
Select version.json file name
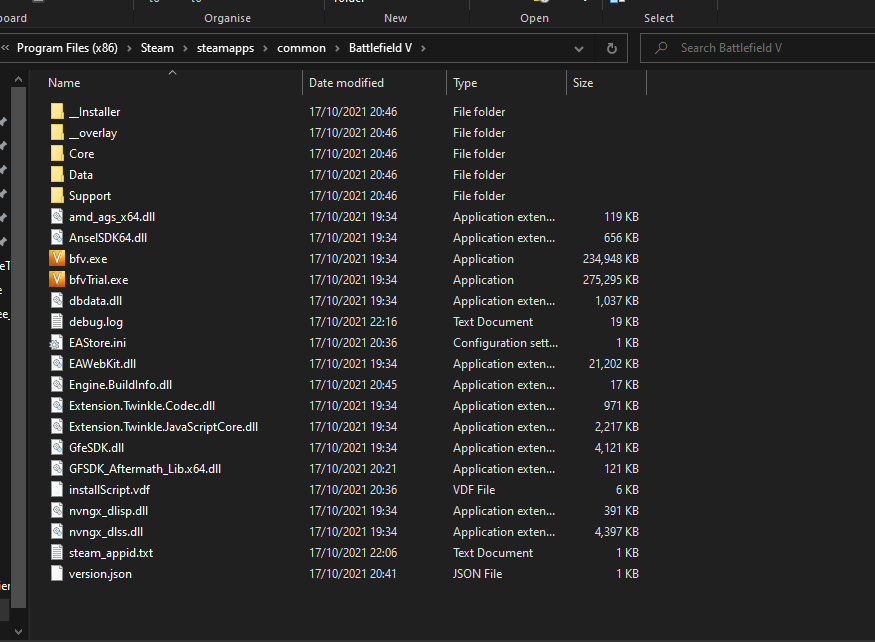coord(100,574)
